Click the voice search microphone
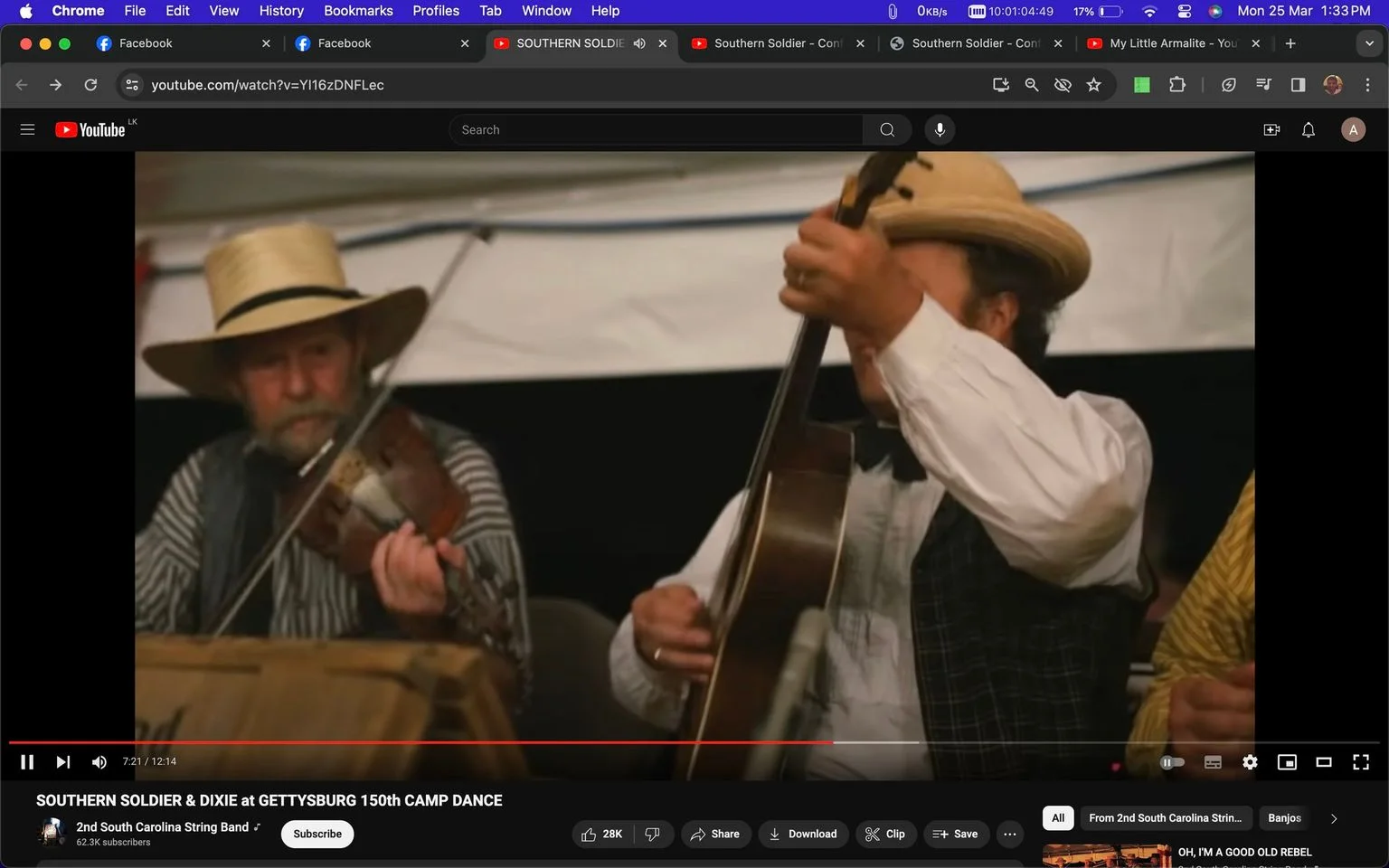The width and height of the screenshot is (1389, 868). (x=940, y=130)
